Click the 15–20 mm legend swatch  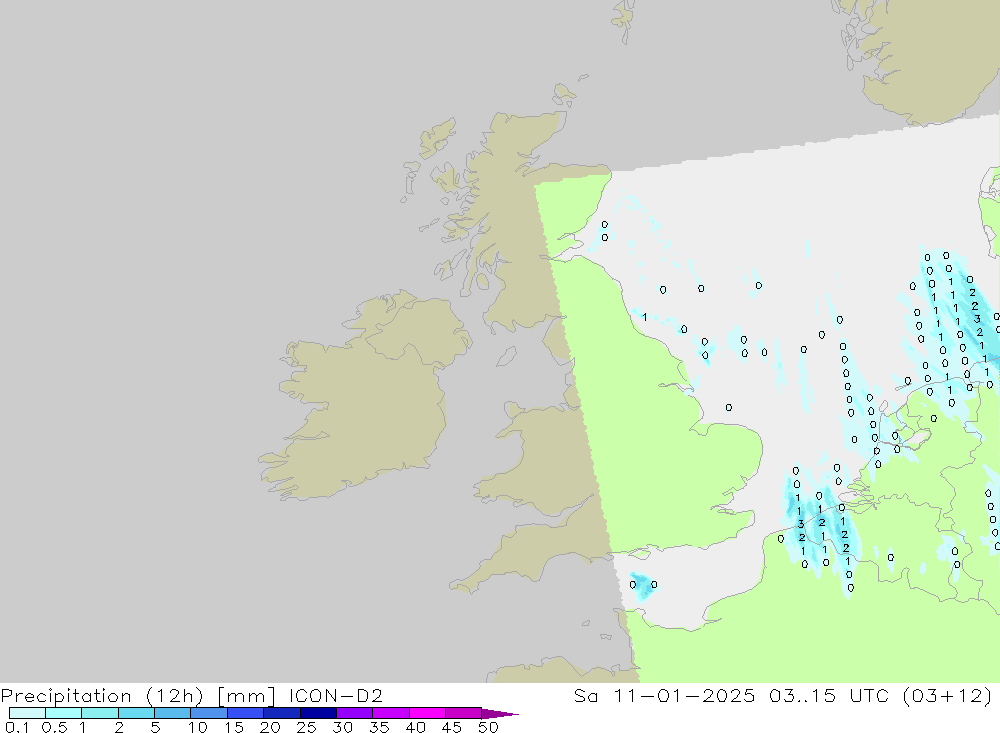(x=245, y=713)
